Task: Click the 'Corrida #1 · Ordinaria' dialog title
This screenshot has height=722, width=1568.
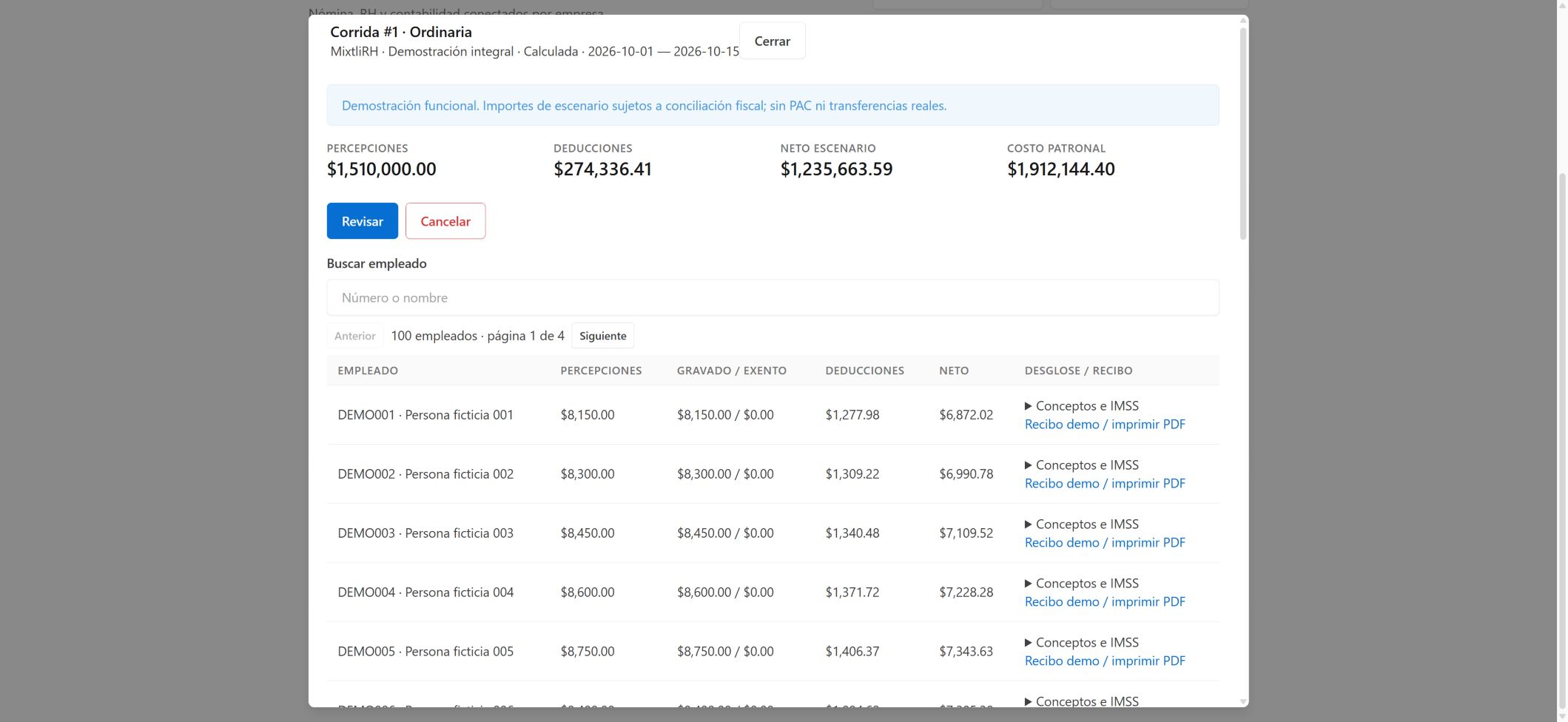Action: point(401,32)
